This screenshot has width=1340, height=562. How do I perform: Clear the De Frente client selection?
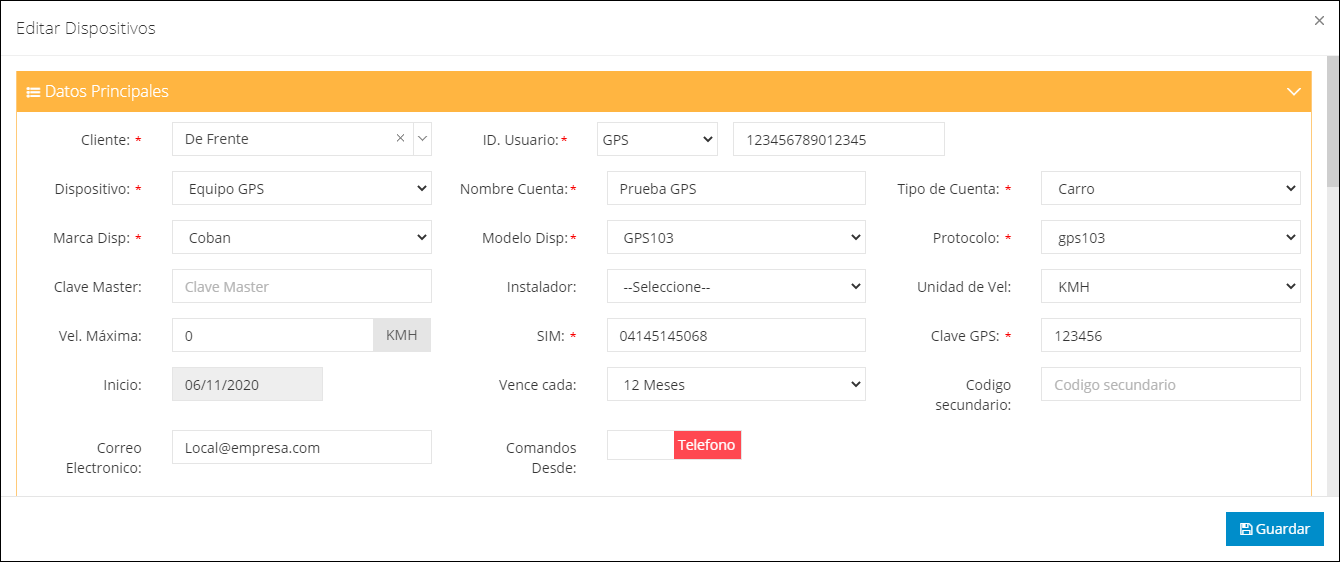tap(400, 139)
